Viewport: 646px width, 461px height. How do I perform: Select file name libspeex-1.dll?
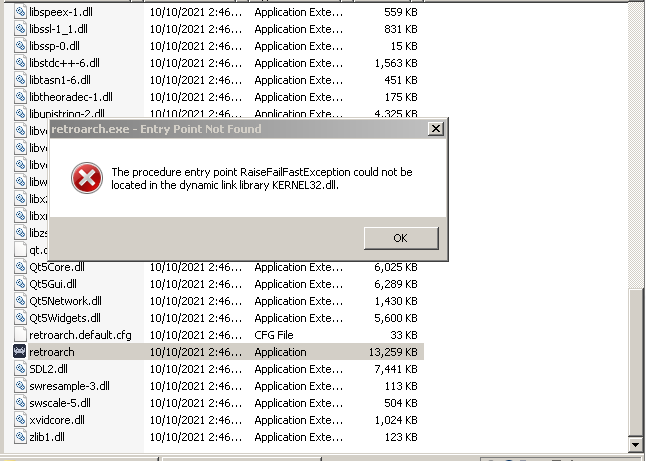coord(61,12)
